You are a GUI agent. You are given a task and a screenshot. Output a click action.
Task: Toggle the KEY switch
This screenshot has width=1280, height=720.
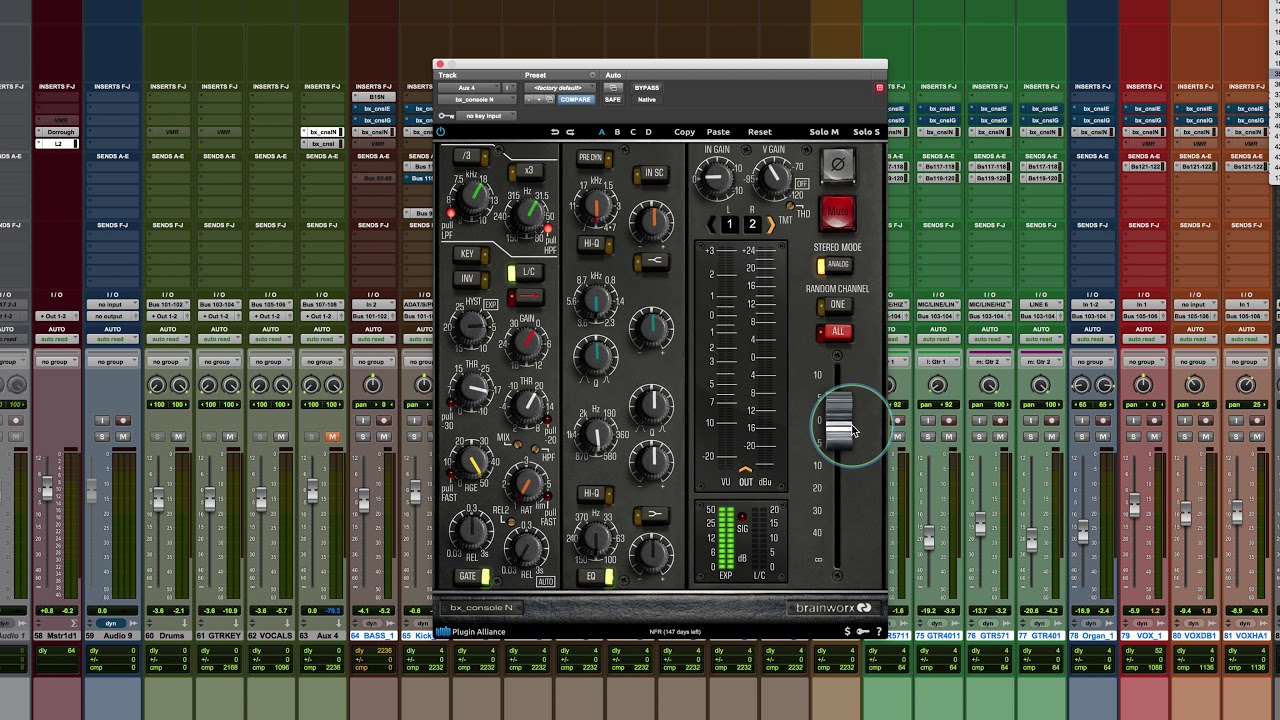[x=470, y=254]
